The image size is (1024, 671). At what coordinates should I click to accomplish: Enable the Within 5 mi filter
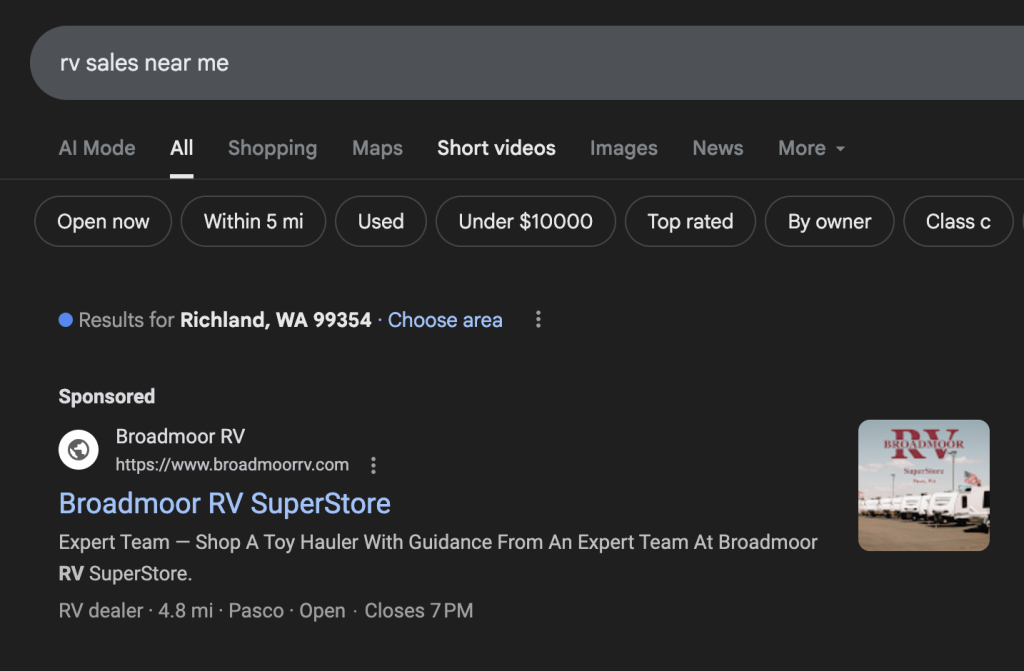click(x=253, y=222)
